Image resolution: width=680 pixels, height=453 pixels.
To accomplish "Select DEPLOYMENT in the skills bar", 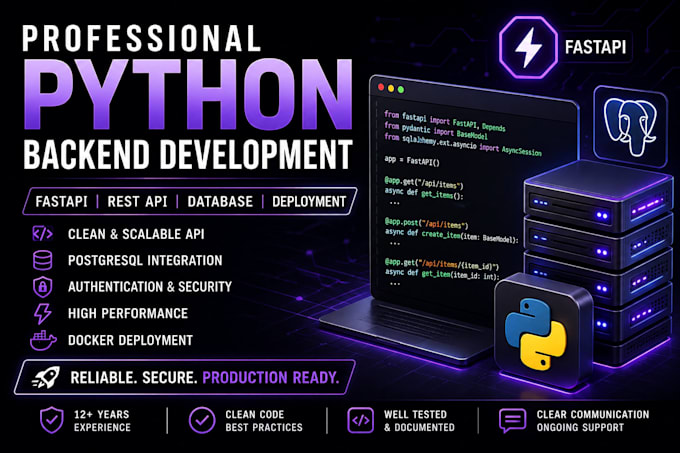I will [309, 202].
